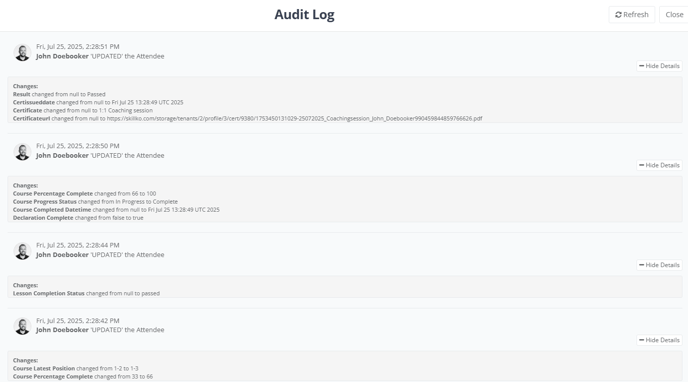688x382 pixels.
Task: Select the timestamp Fri, Jul 25, 2025, 2:28:50 PM
Action: [78, 146]
